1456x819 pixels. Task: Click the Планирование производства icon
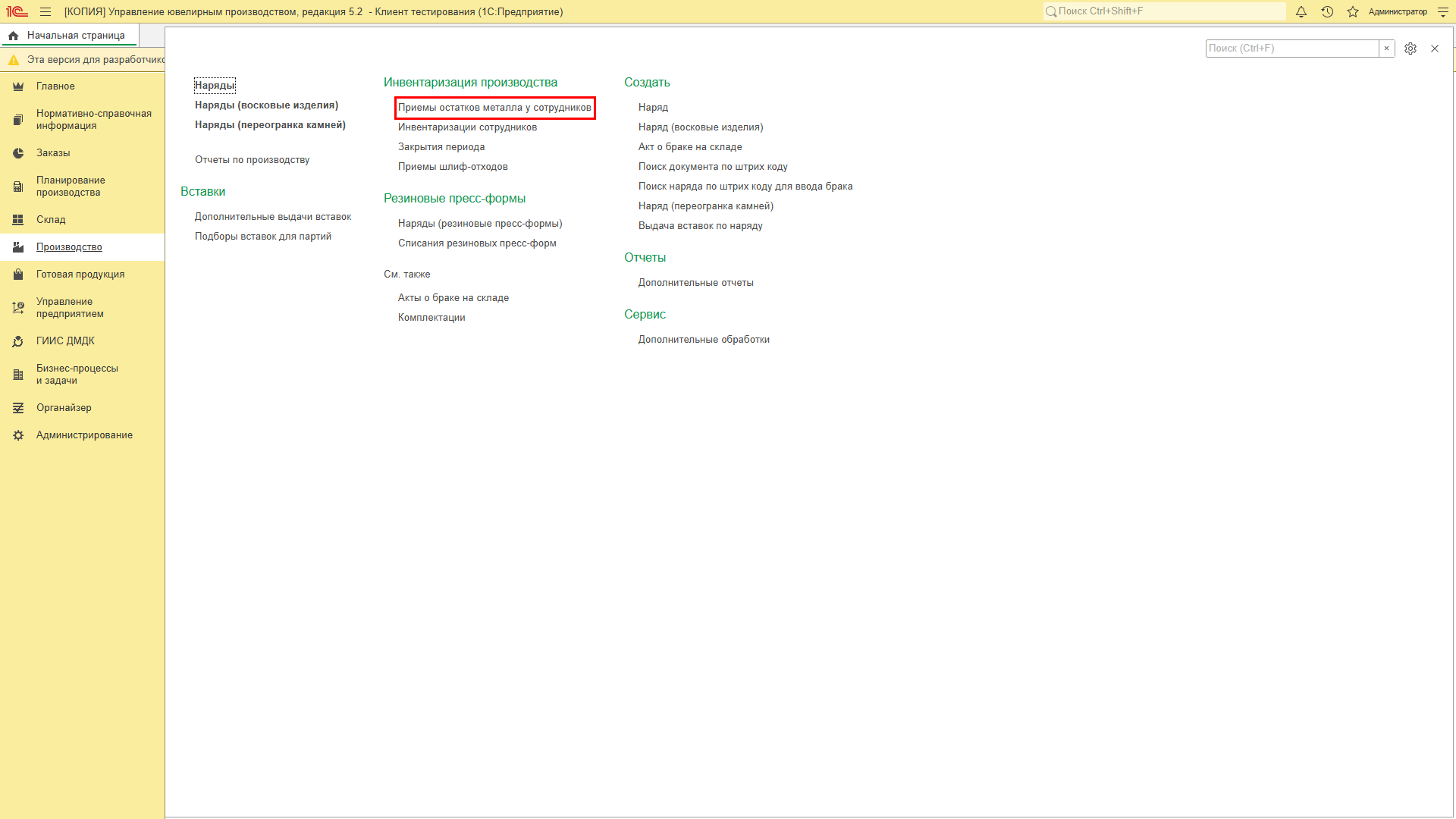[18, 187]
